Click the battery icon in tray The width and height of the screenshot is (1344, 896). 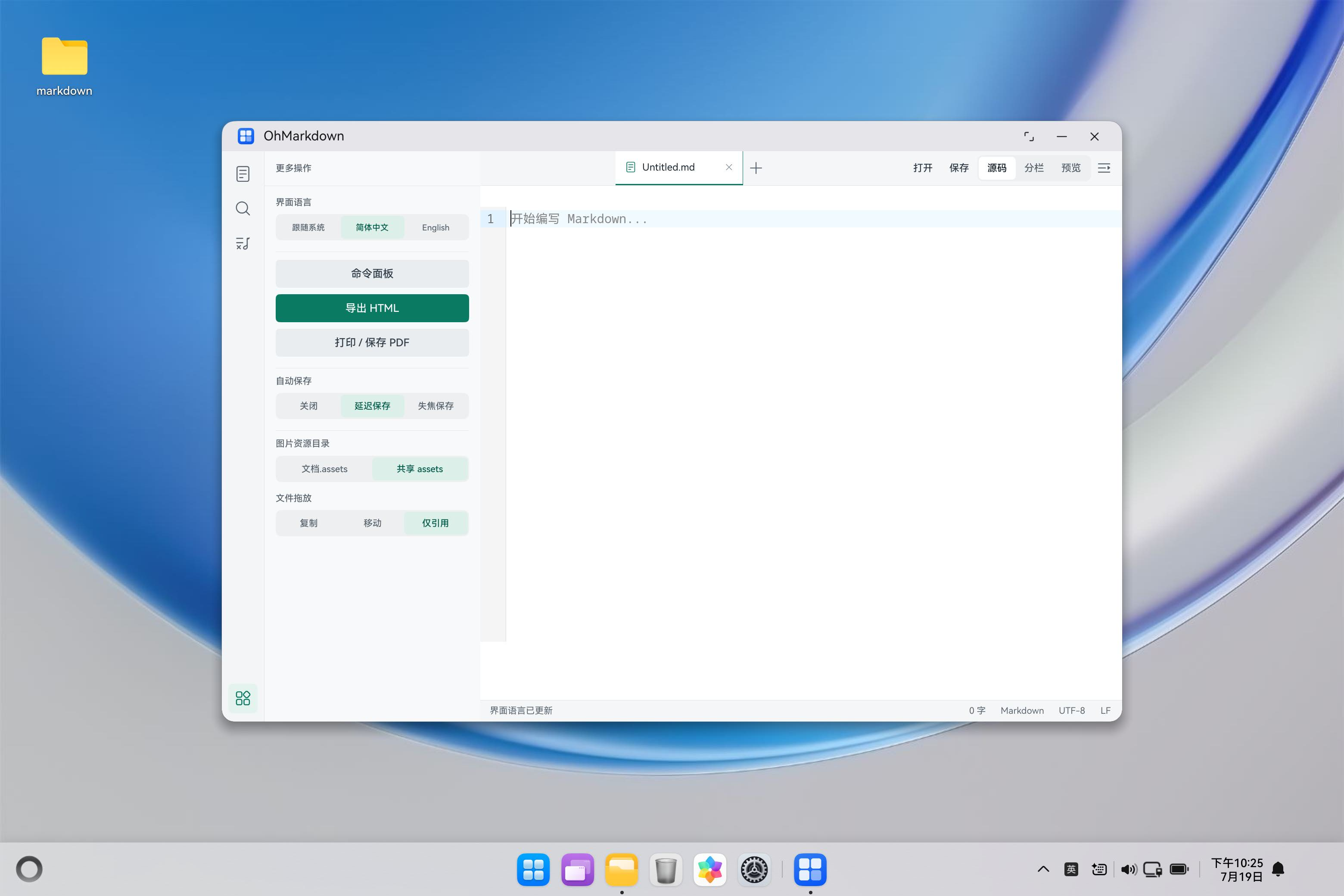tap(1179, 870)
